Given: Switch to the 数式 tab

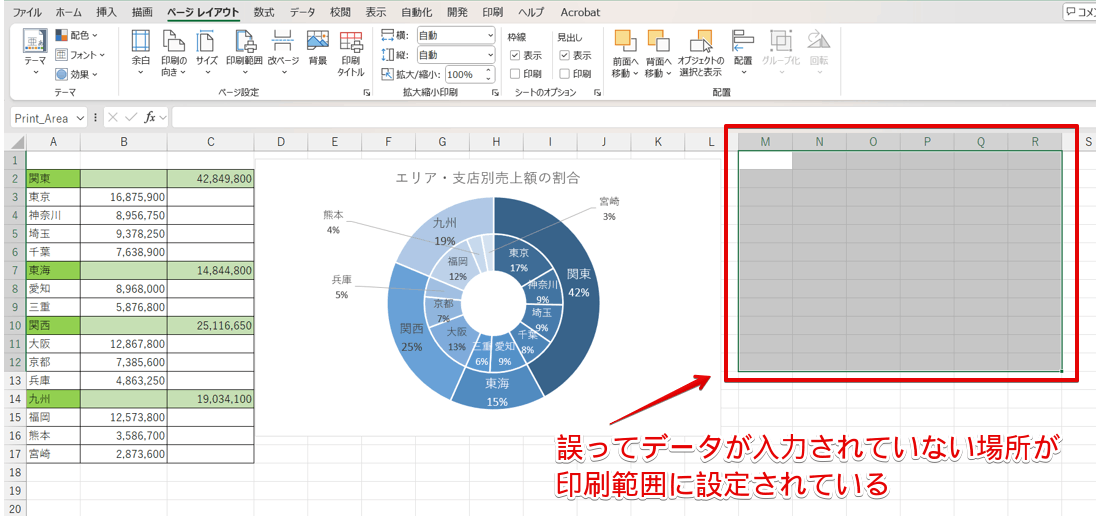Looking at the screenshot, I should point(264,12).
